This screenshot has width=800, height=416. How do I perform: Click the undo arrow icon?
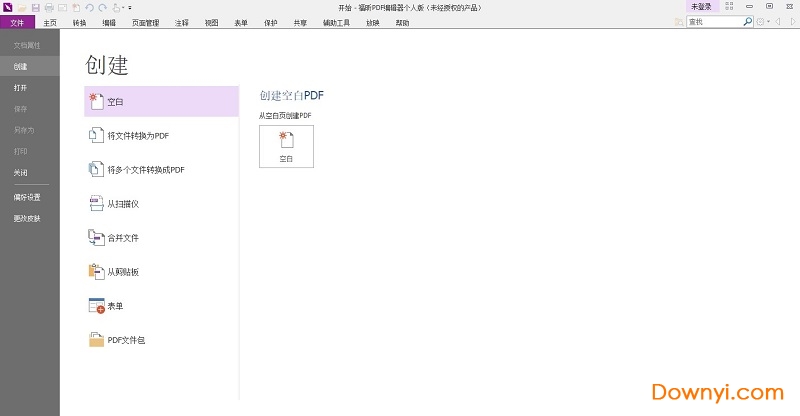point(89,8)
